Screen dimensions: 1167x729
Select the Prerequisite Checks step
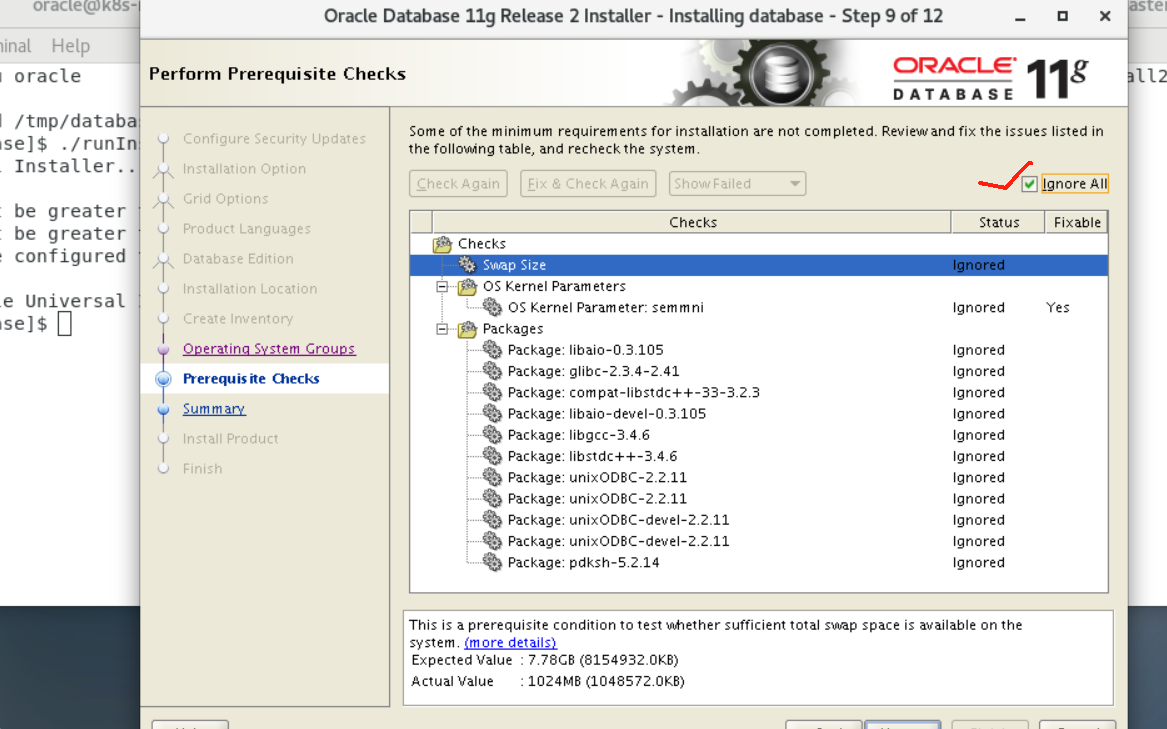251,378
